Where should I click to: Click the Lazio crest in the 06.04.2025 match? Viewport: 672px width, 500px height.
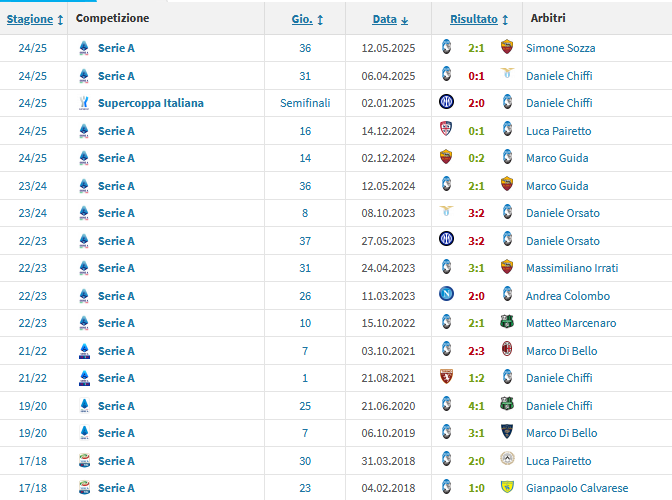[506, 75]
